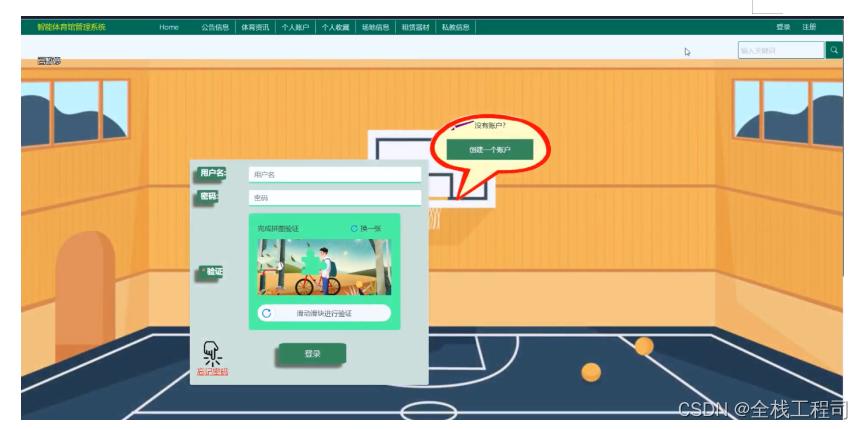Open the 个人账户 navigation item
This screenshot has height=429, width=863.
click(296, 27)
